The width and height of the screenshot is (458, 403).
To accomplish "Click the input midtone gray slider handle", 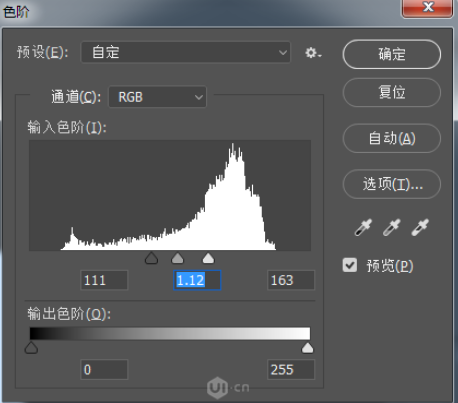I will (x=177, y=258).
